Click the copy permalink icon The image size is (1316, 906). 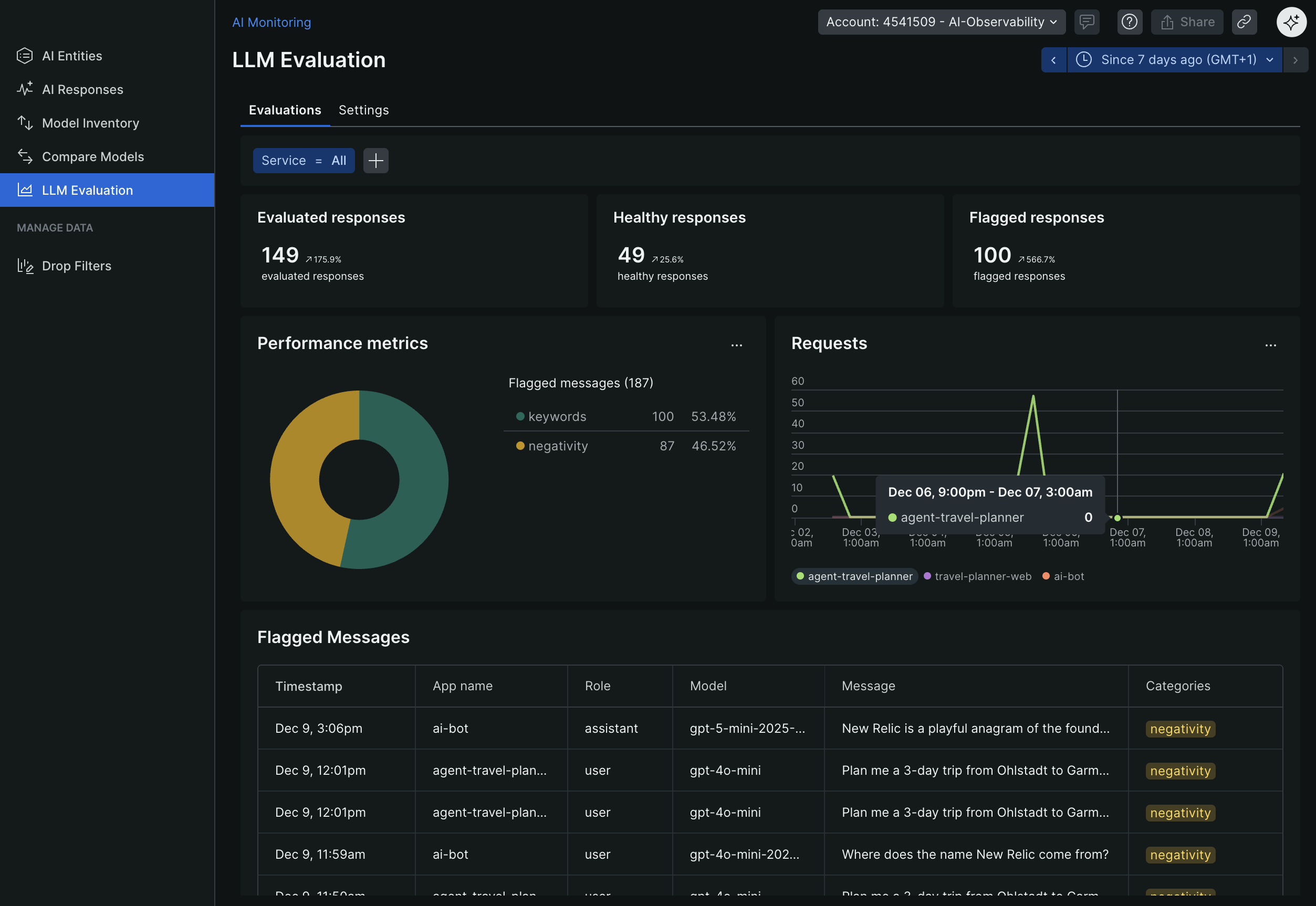click(1244, 22)
